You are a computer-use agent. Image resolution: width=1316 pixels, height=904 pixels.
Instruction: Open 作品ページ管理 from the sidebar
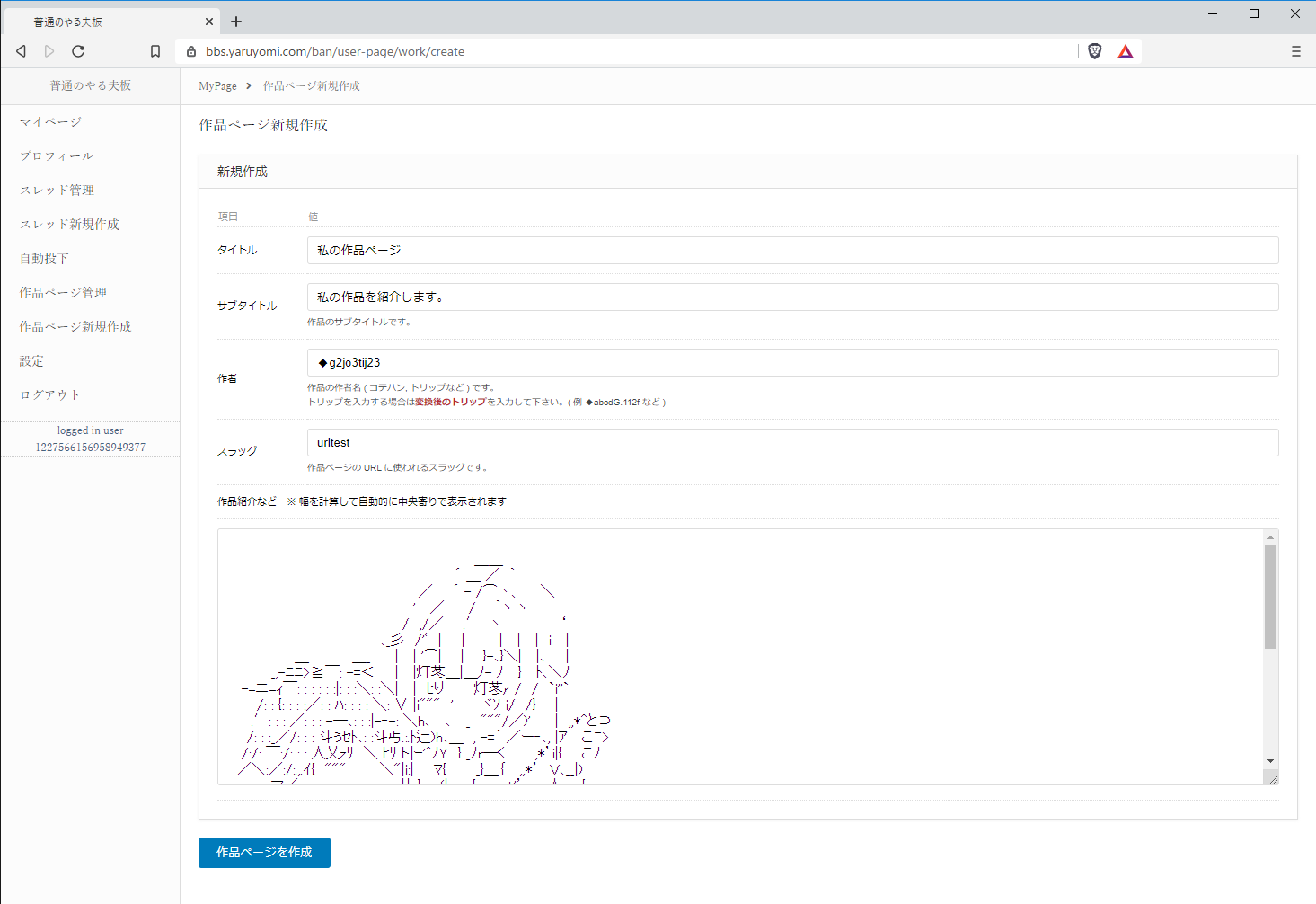tap(63, 292)
